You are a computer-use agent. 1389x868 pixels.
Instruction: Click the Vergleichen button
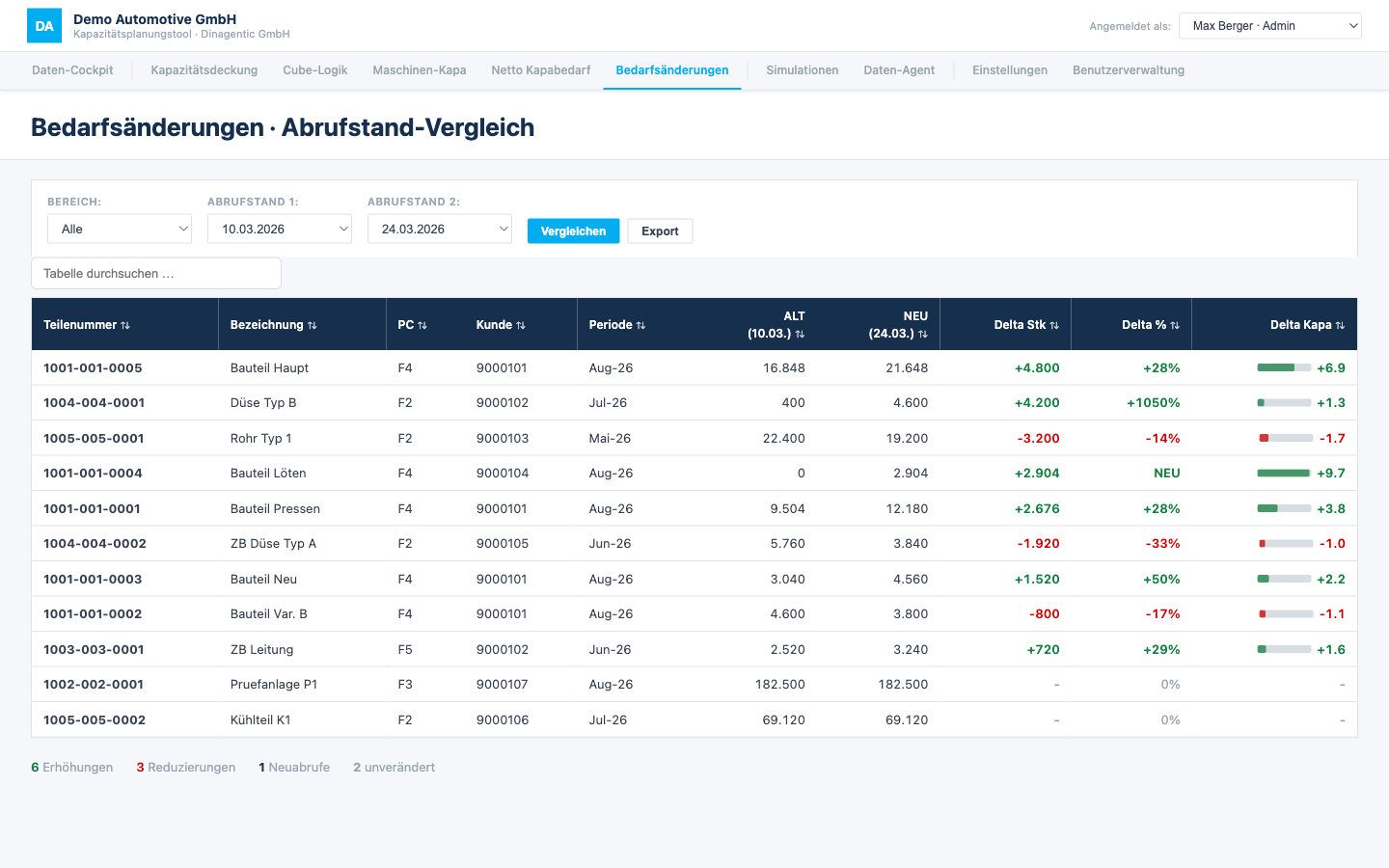click(x=573, y=231)
